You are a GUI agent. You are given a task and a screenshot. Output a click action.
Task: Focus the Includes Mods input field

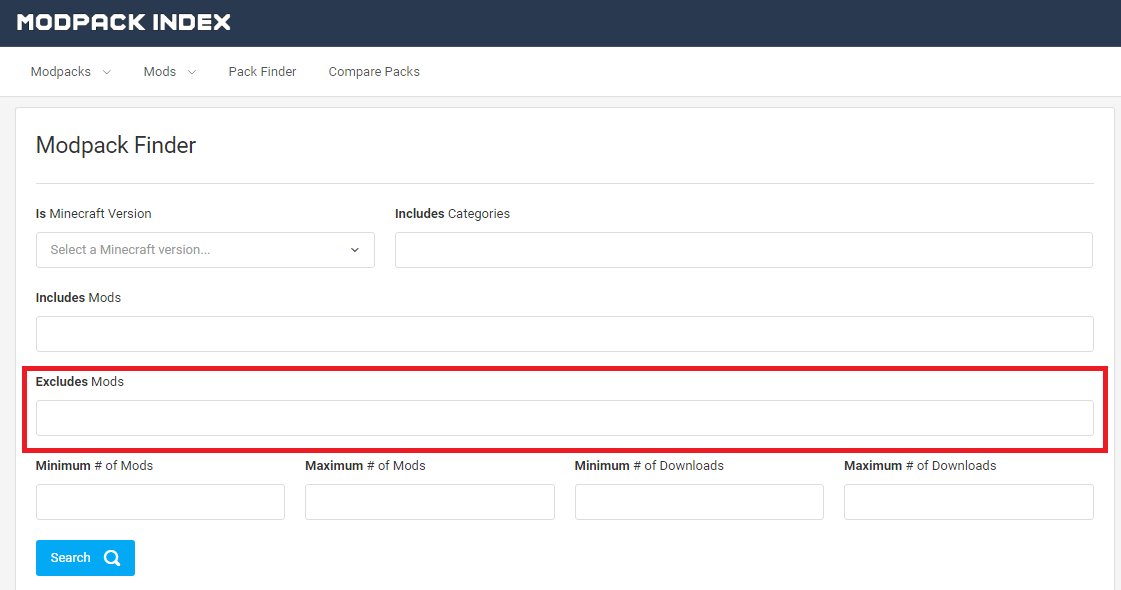tap(564, 334)
